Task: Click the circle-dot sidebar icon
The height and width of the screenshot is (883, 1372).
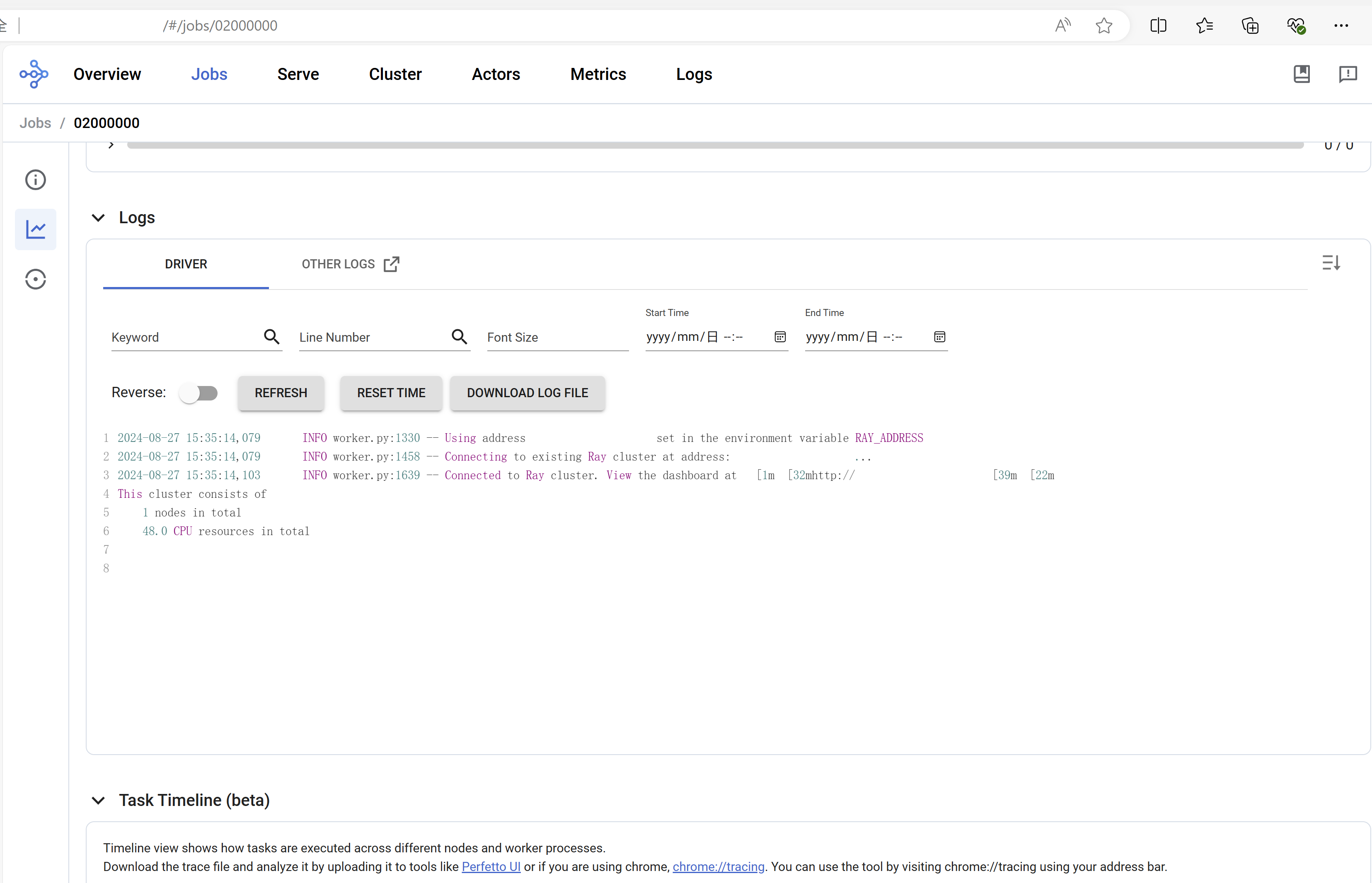Action: [x=36, y=279]
